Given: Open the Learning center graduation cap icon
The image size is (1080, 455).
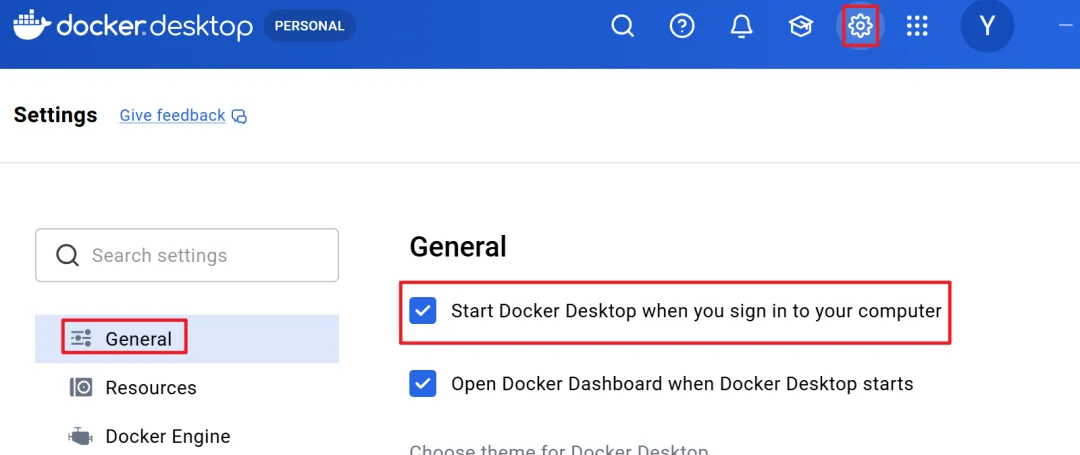Looking at the screenshot, I should [800, 27].
